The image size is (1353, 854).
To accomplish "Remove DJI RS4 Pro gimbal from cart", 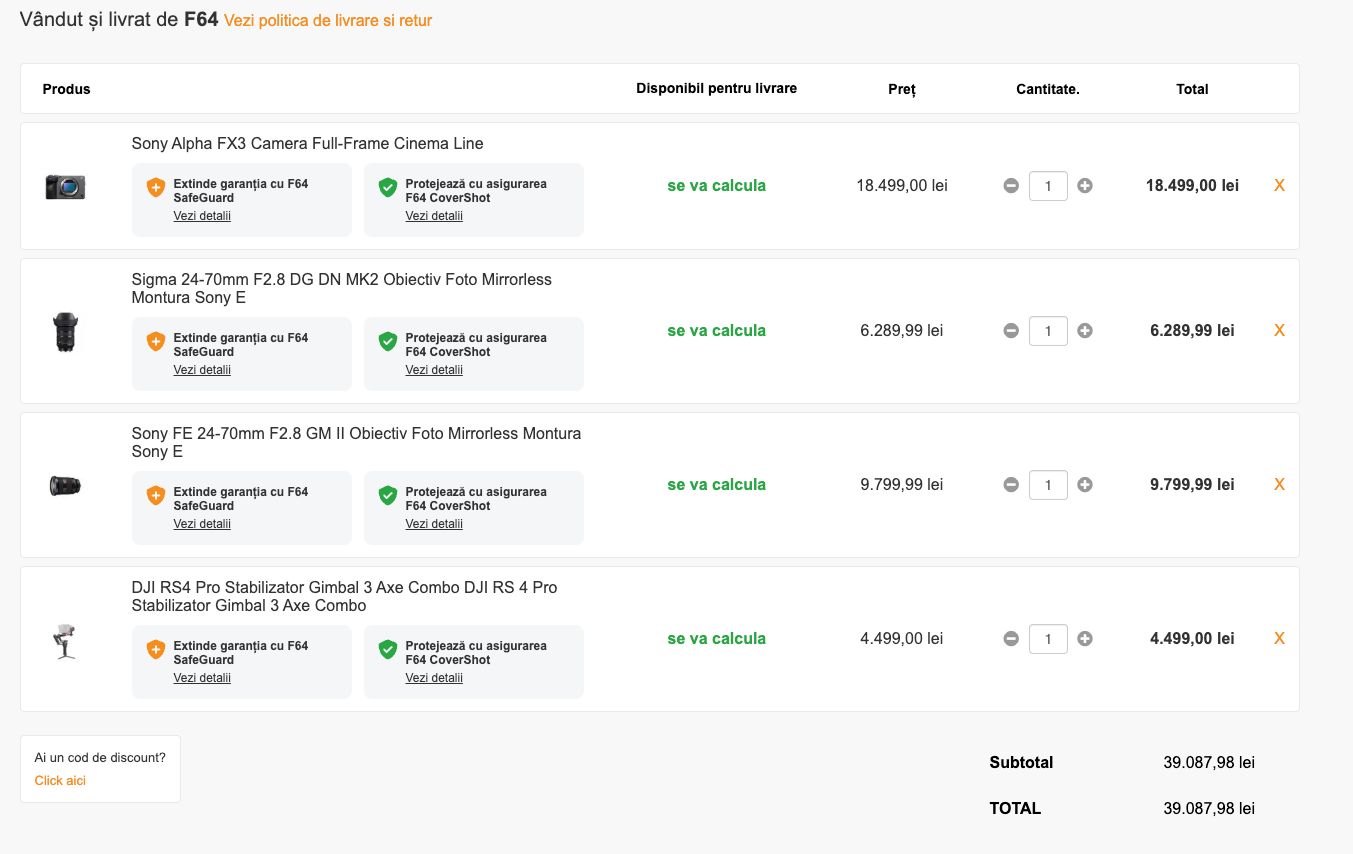I will click(x=1279, y=639).
